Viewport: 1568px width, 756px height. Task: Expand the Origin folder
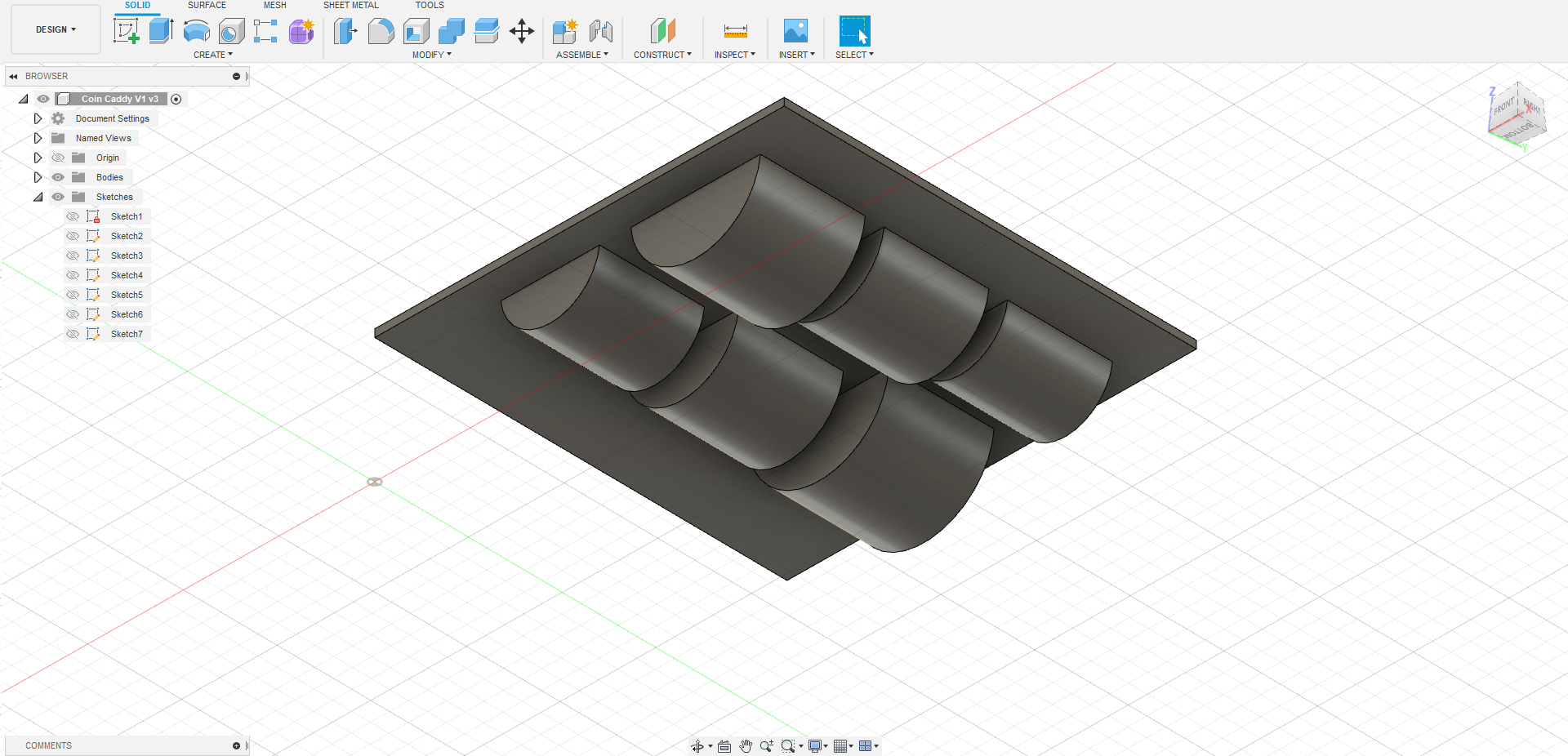[38, 158]
